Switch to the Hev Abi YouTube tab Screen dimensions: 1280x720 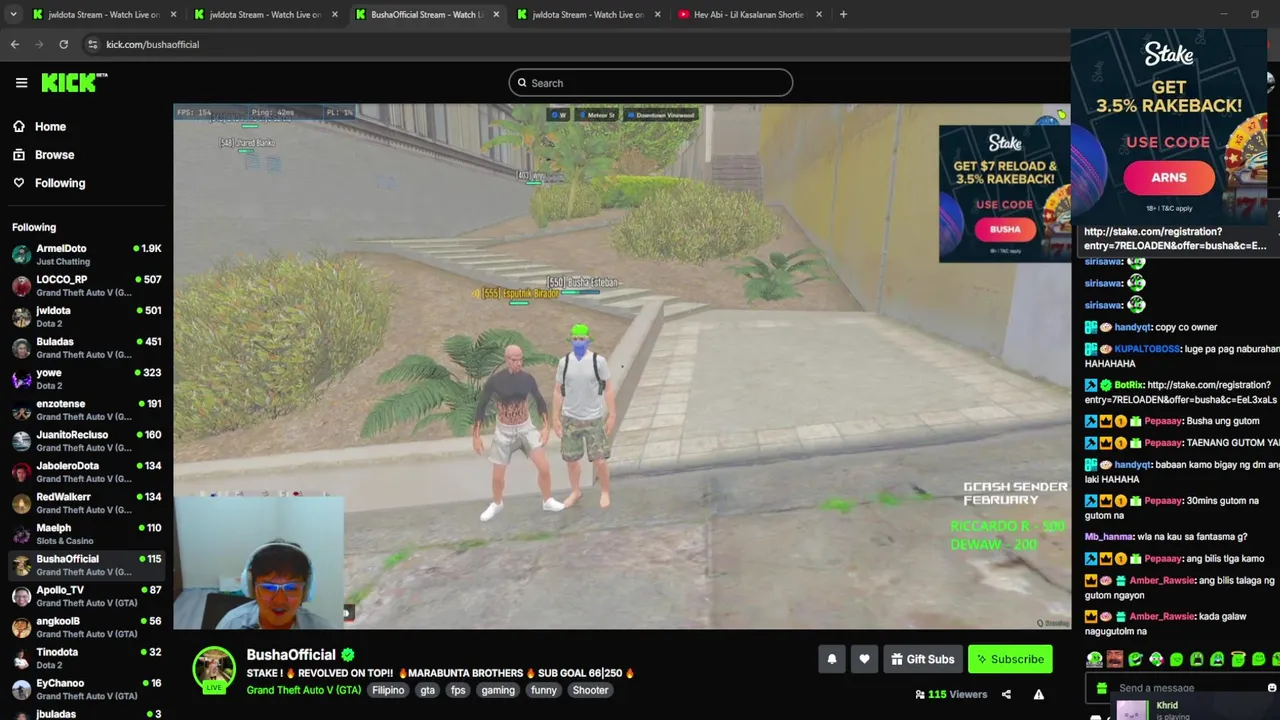[749, 14]
